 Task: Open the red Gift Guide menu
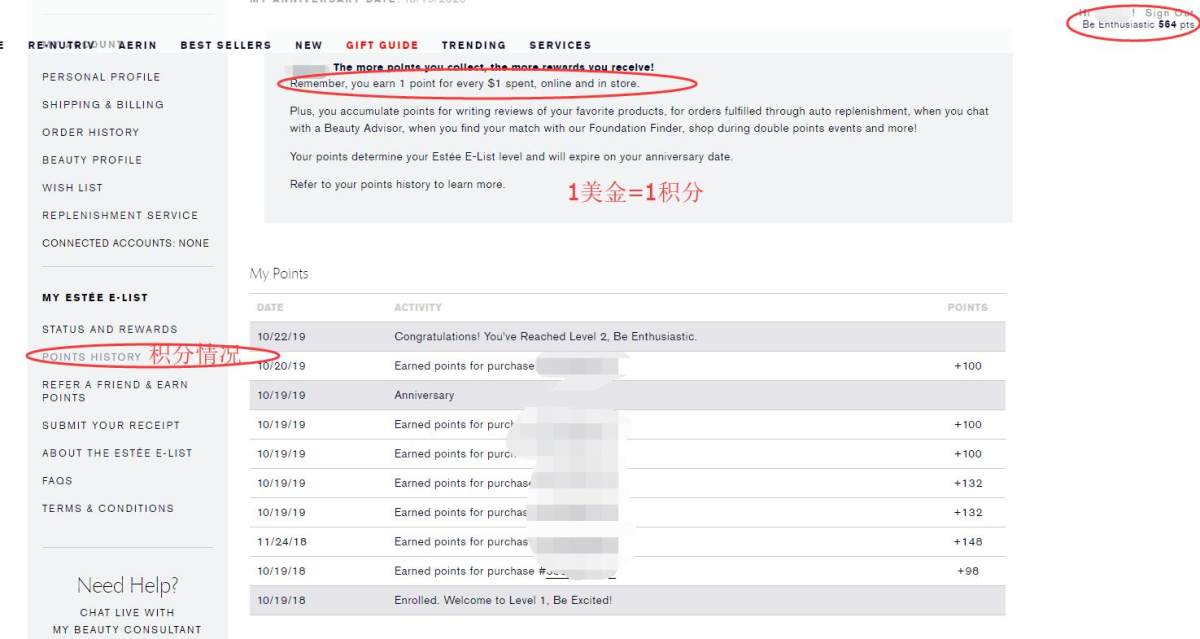tap(382, 45)
